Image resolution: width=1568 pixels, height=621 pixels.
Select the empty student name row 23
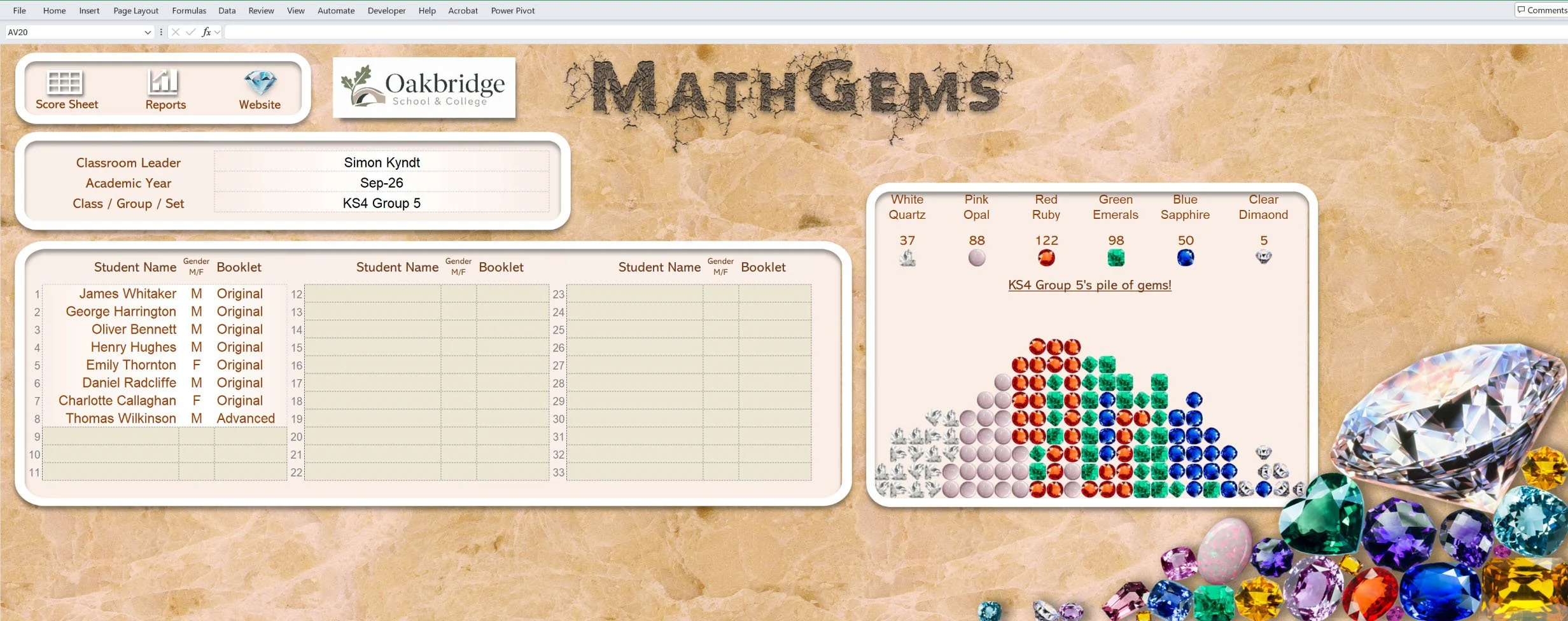point(635,294)
